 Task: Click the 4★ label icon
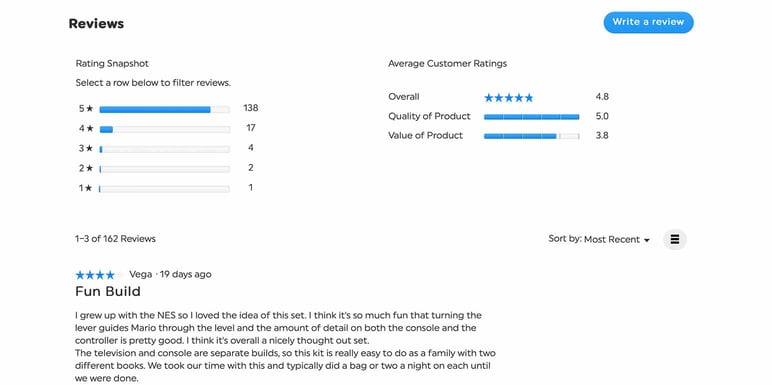coord(86,128)
